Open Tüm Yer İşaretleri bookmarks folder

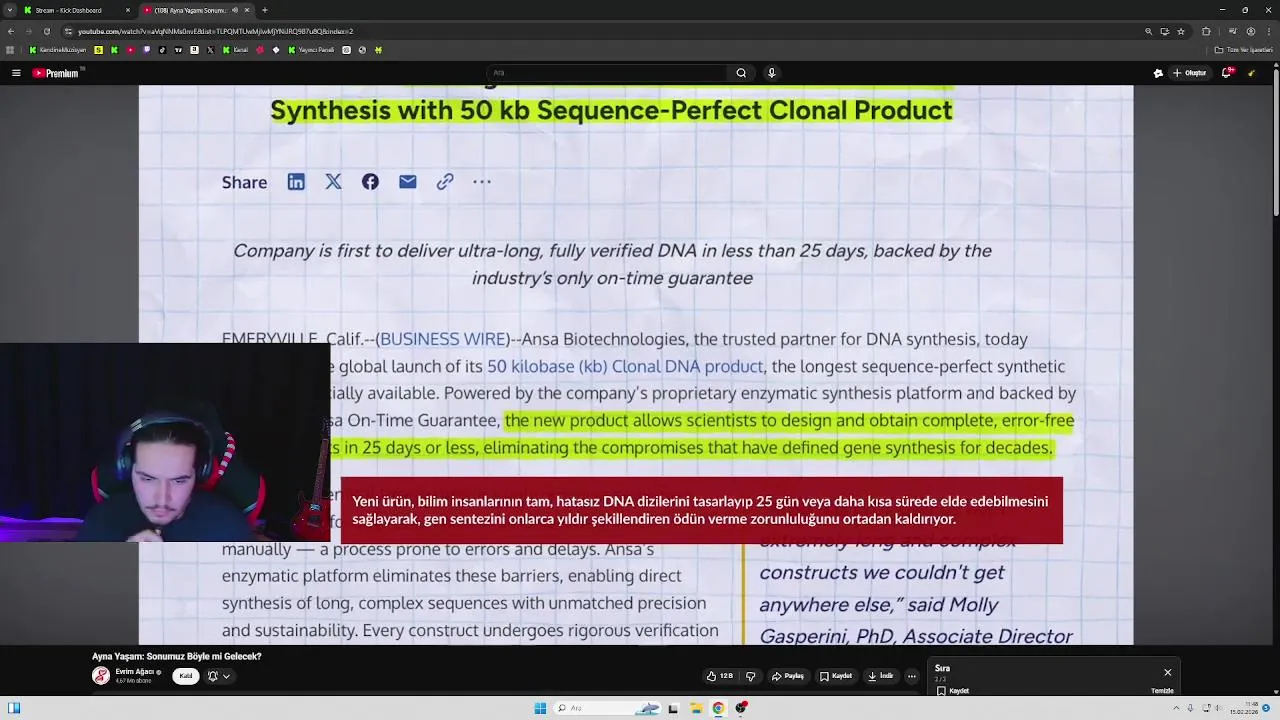1243,50
